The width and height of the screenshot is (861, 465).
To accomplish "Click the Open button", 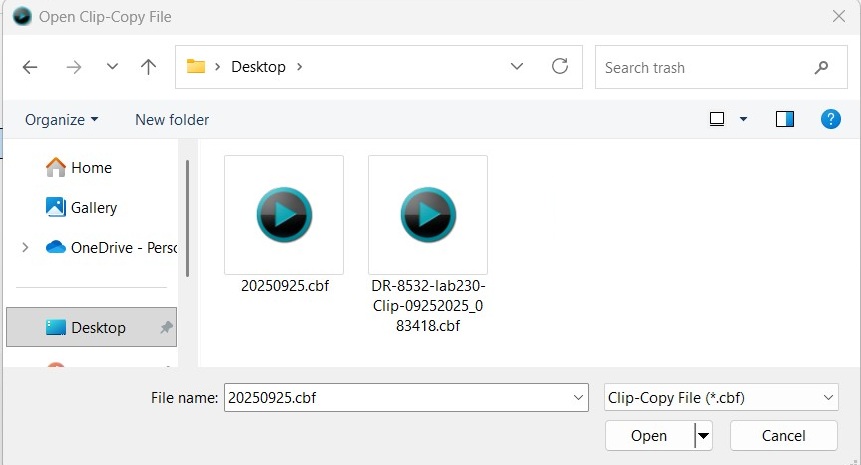I will (x=649, y=436).
